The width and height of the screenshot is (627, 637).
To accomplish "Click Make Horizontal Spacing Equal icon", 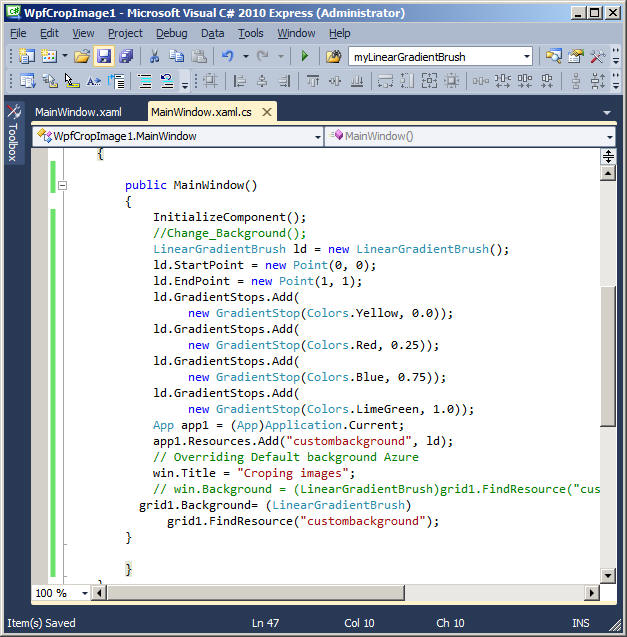I will [480, 81].
